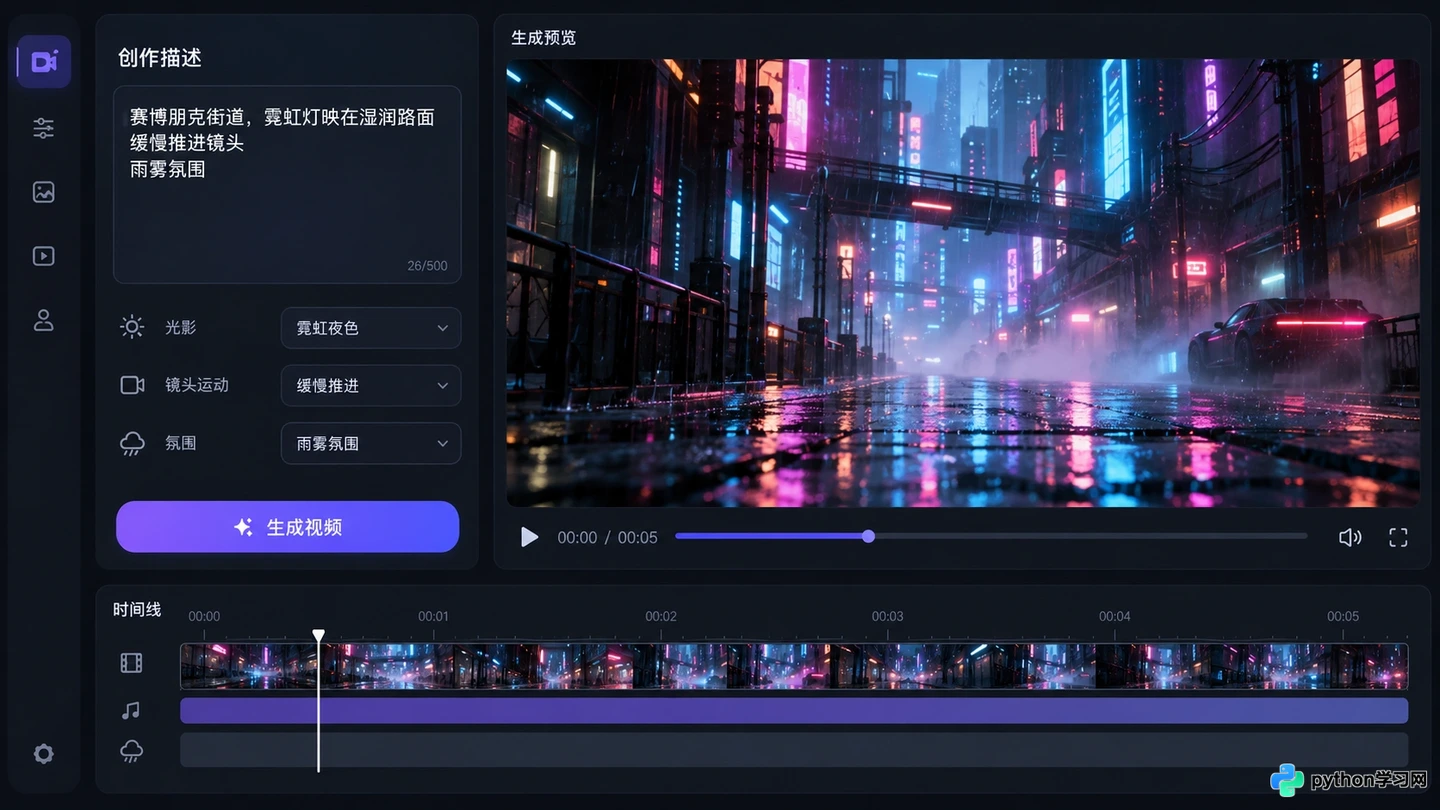This screenshot has height=810, width=1440.
Task: Click the 时间线 panel label
Action: click(137, 610)
